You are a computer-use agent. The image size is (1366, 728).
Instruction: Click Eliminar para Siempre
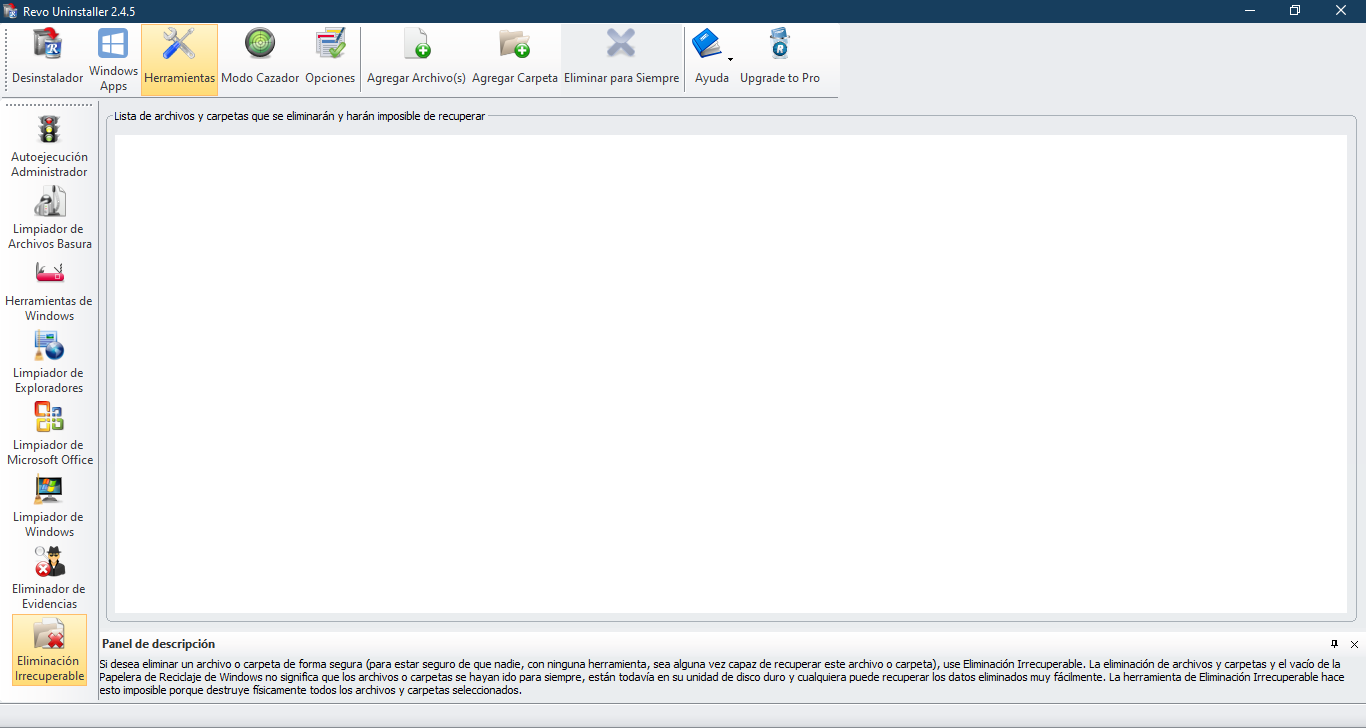coord(621,59)
